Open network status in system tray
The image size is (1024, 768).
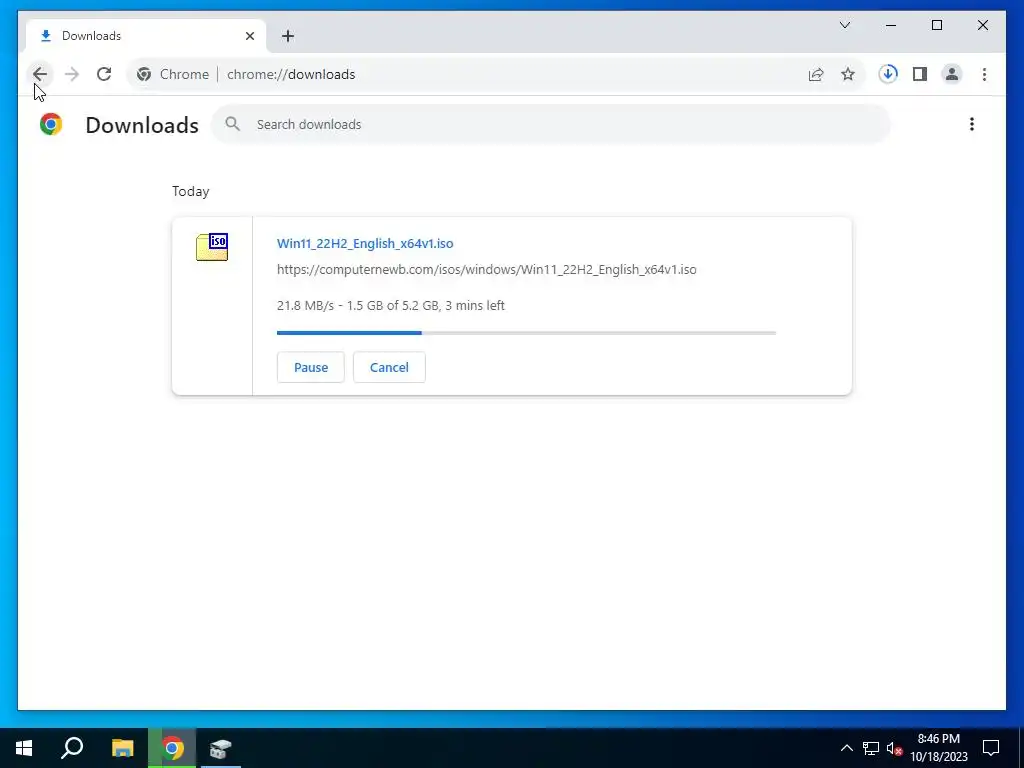tap(871, 748)
